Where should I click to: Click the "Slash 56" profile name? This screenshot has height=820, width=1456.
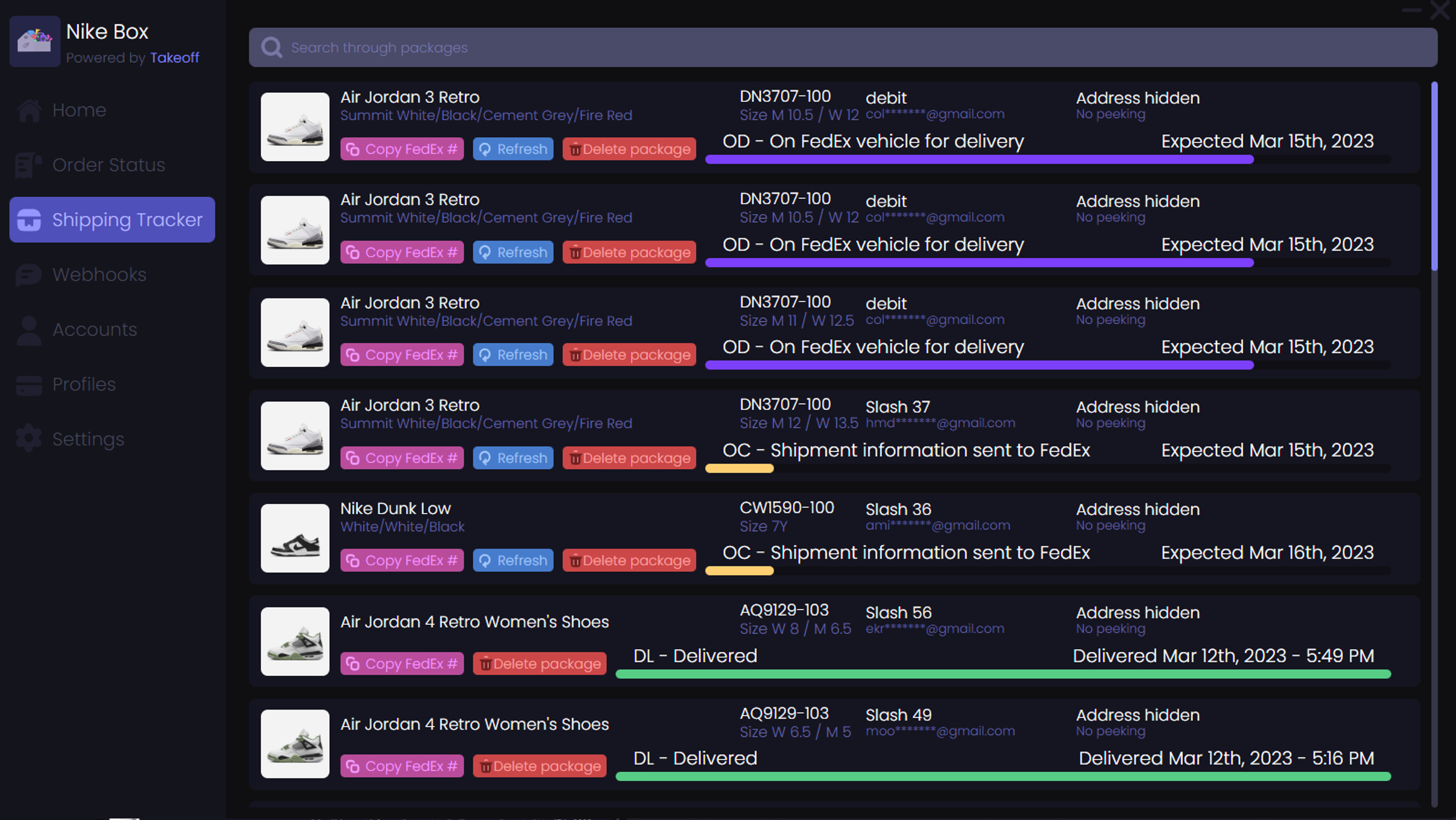coord(898,613)
